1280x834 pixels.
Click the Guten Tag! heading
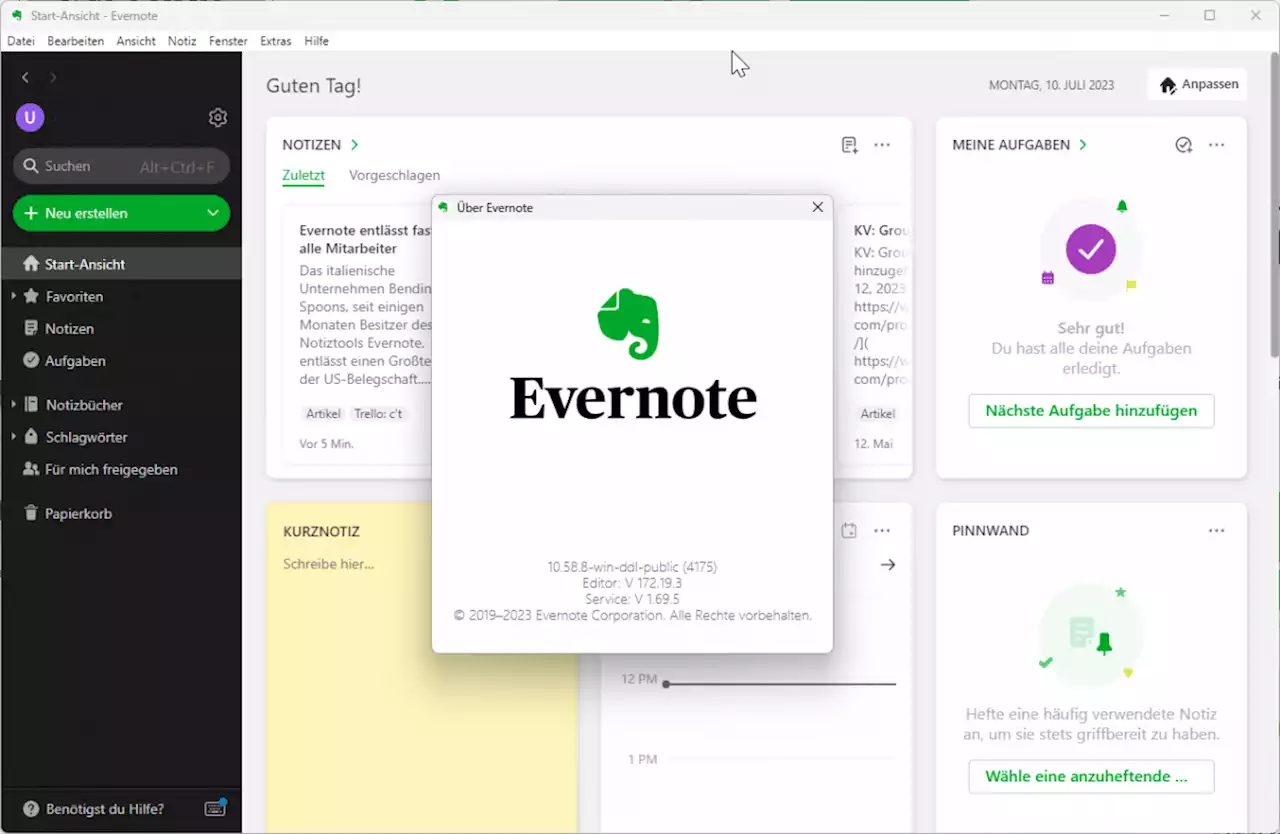tap(313, 86)
